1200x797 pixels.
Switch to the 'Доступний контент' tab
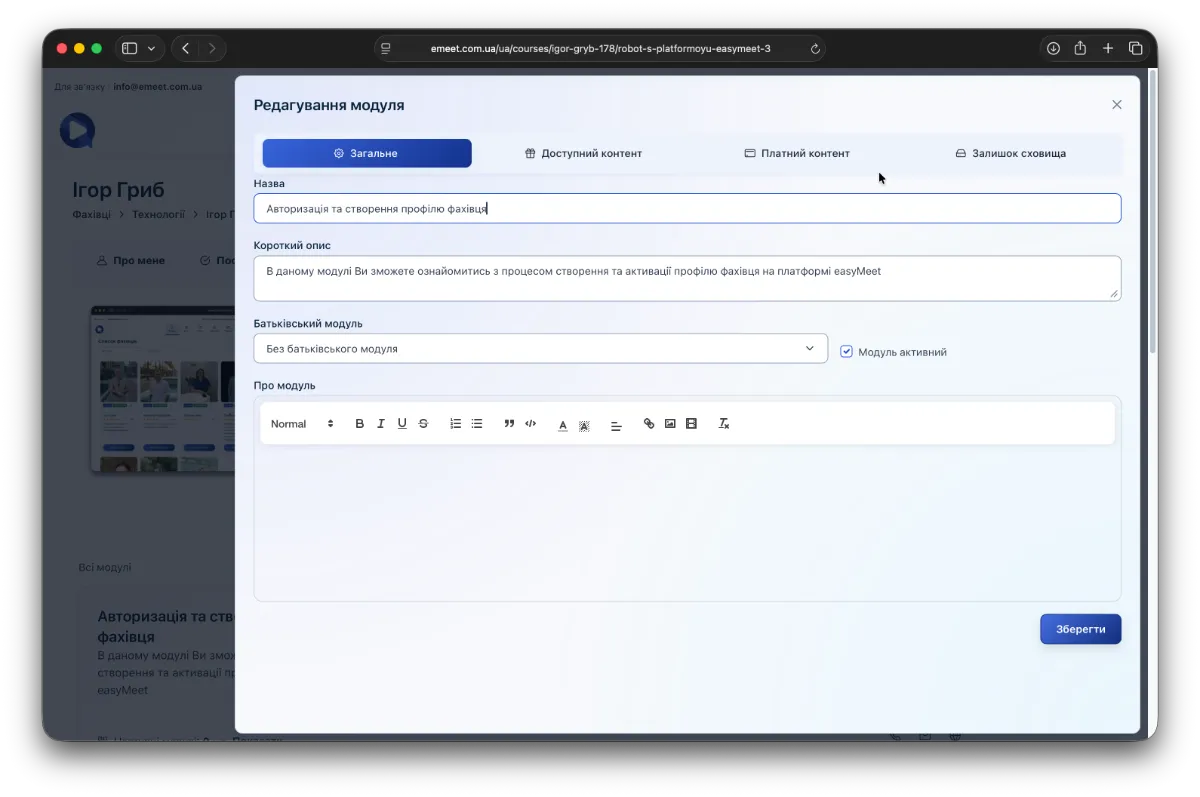(584, 154)
